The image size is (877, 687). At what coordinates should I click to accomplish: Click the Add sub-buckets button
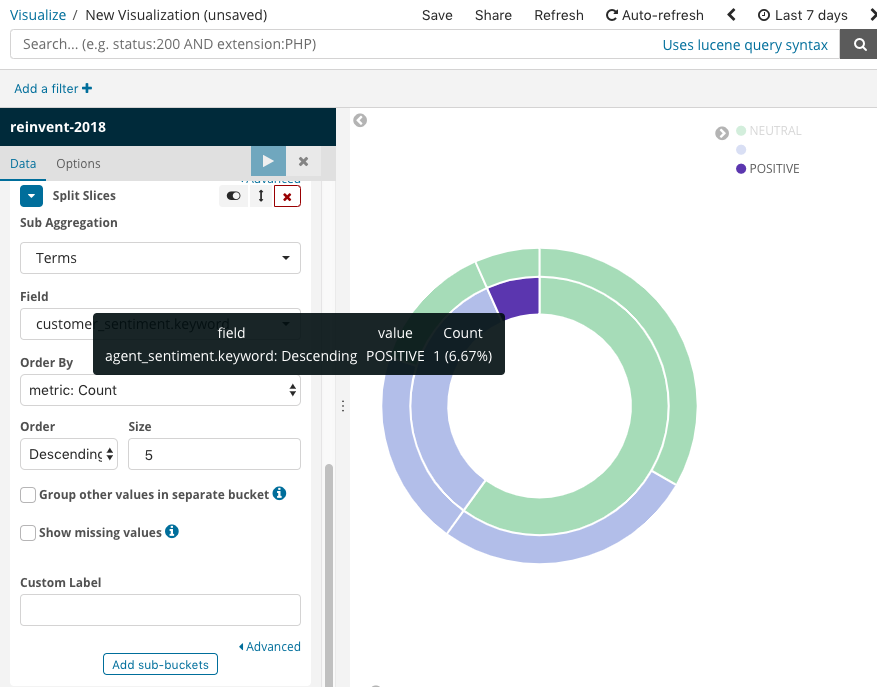point(161,664)
